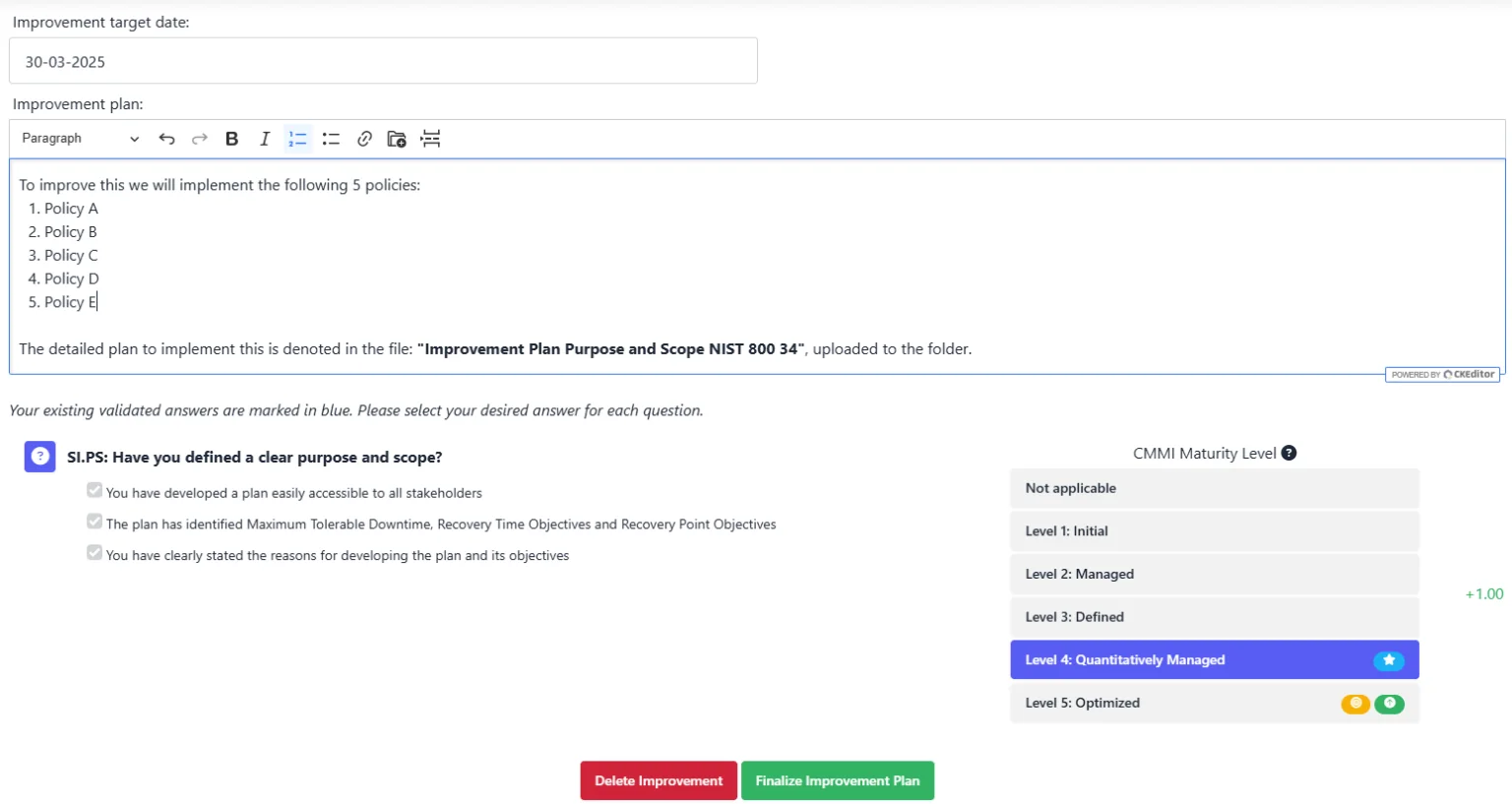The width and height of the screenshot is (1512, 804).
Task: Toggle the numbered list button
Action: [297, 139]
